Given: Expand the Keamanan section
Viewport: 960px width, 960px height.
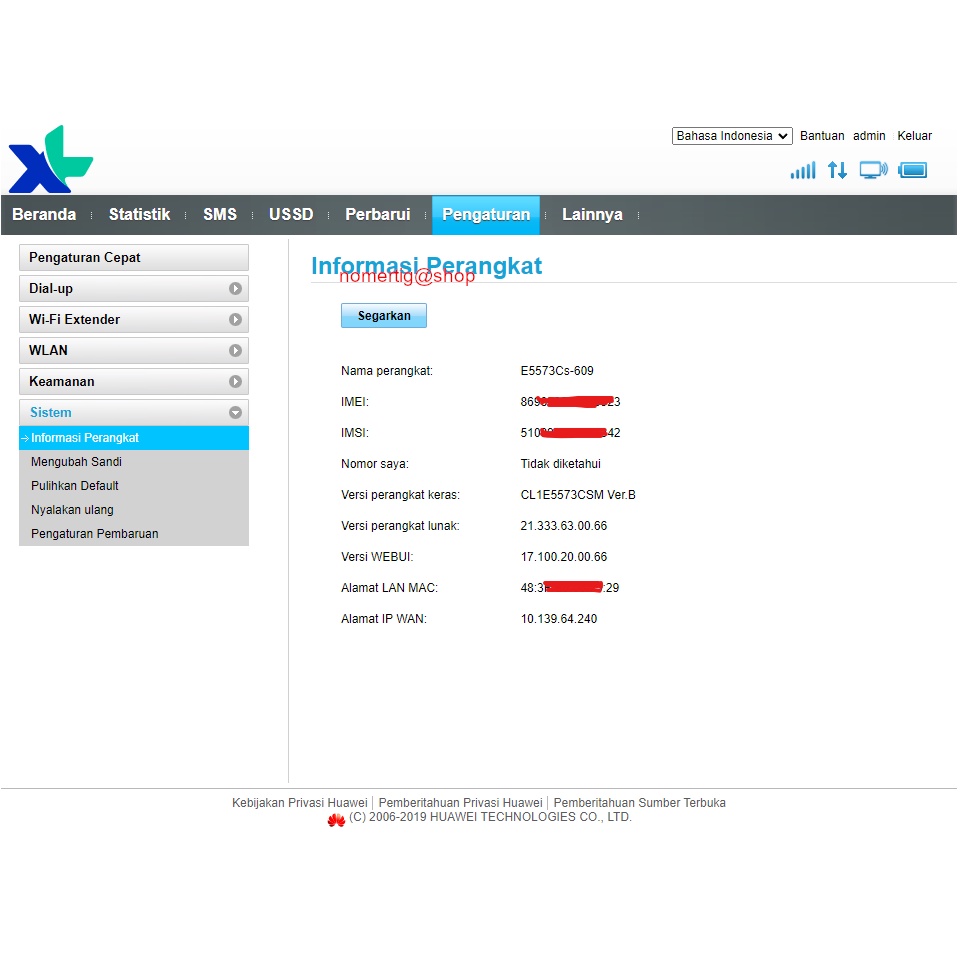Looking at the screenshot, I should (x=133, y=381).
